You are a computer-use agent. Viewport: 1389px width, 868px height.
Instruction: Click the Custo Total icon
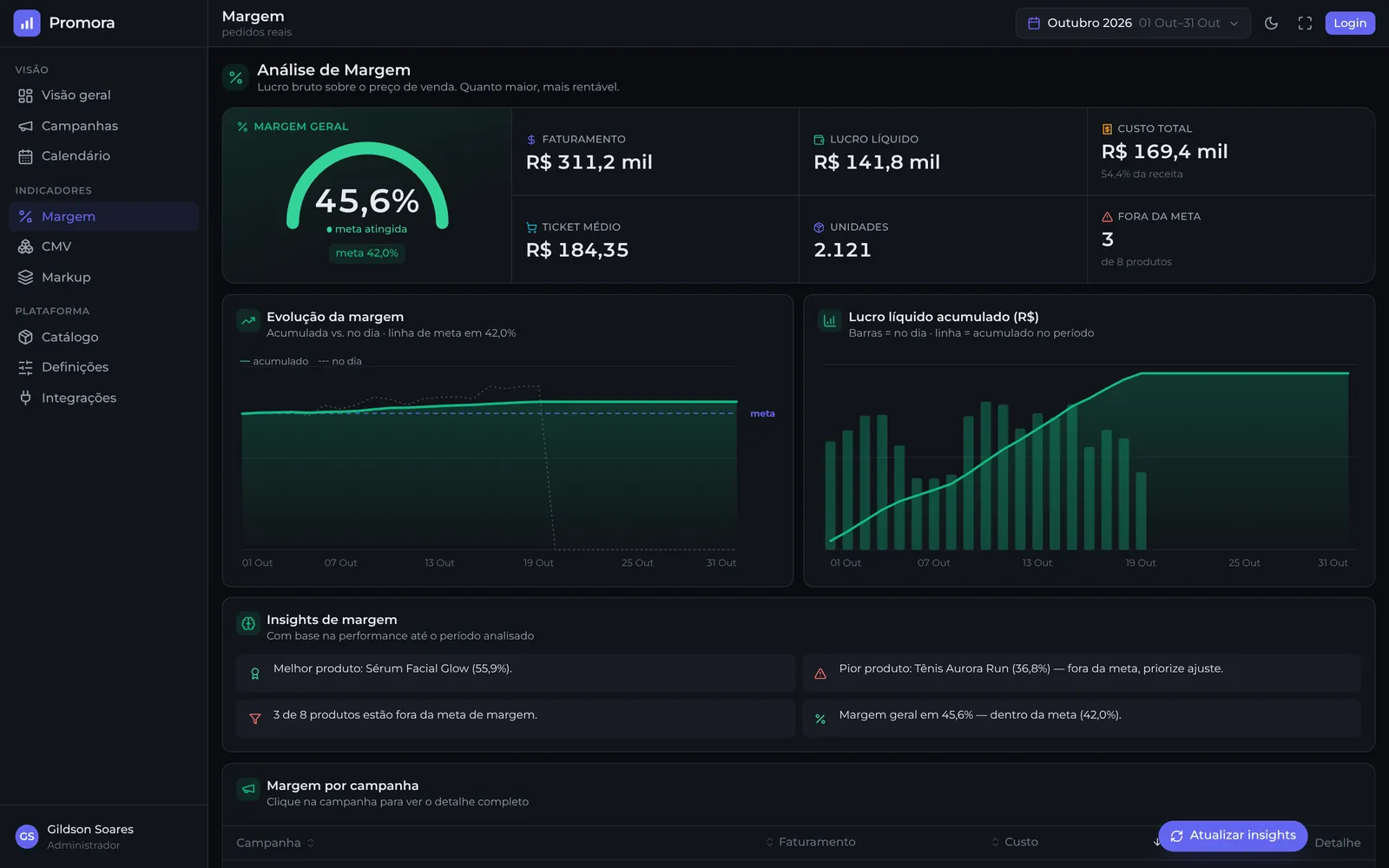pos(1107,129)
